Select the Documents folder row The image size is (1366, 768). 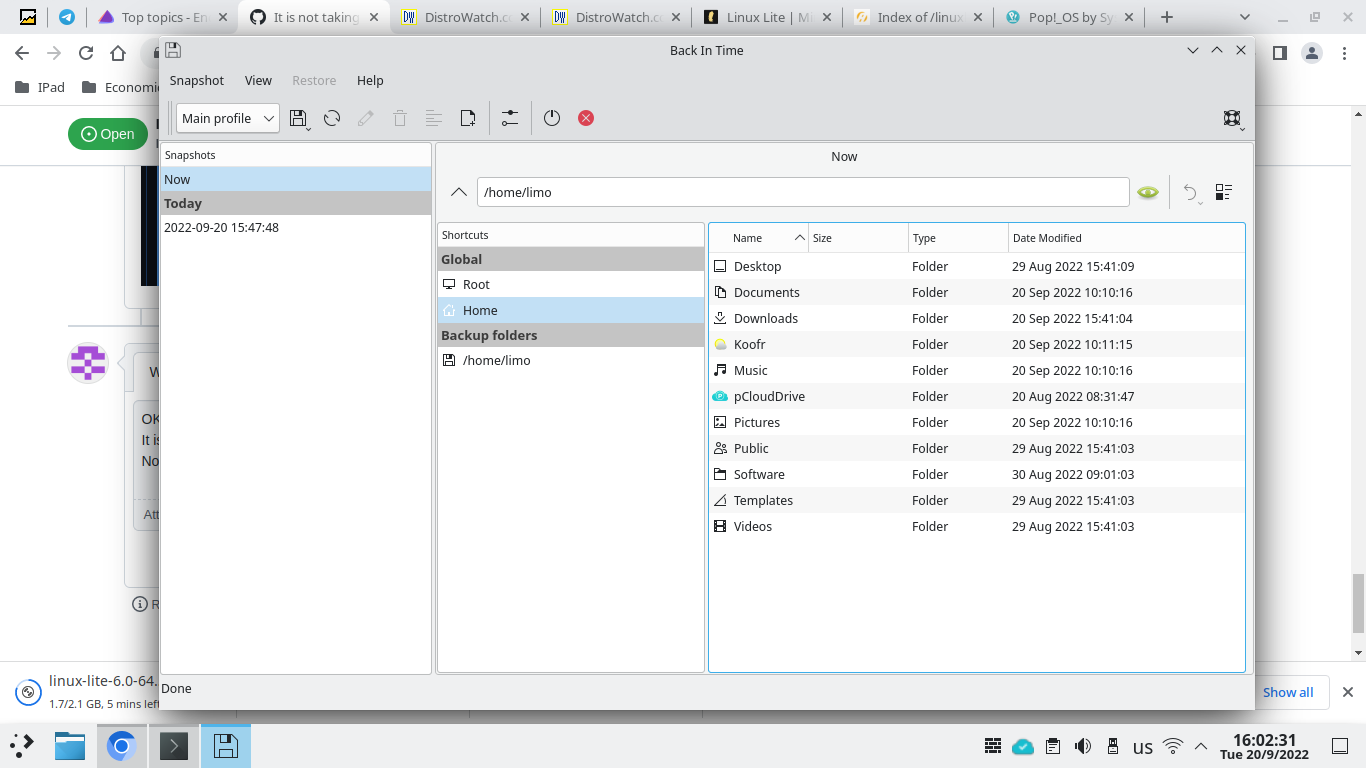tap(977, 292)
